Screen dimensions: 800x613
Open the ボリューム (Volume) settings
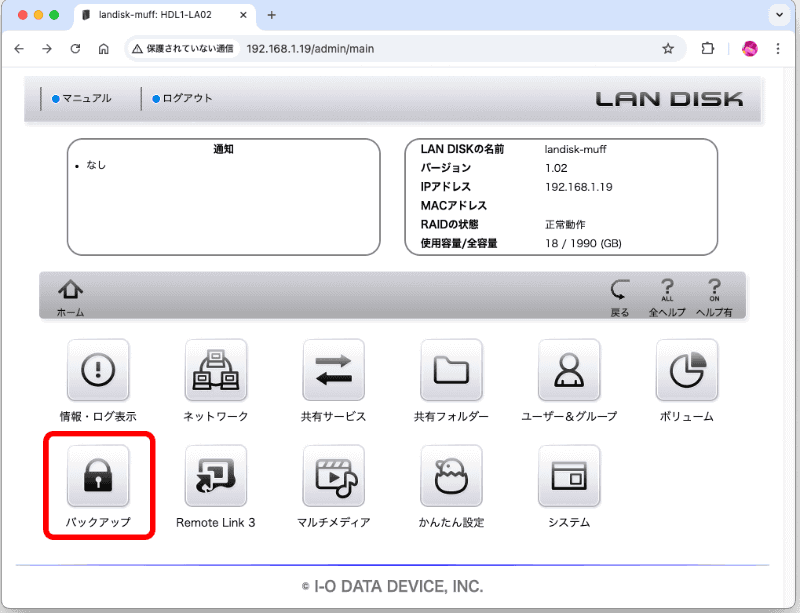click(x=686, y=370)
